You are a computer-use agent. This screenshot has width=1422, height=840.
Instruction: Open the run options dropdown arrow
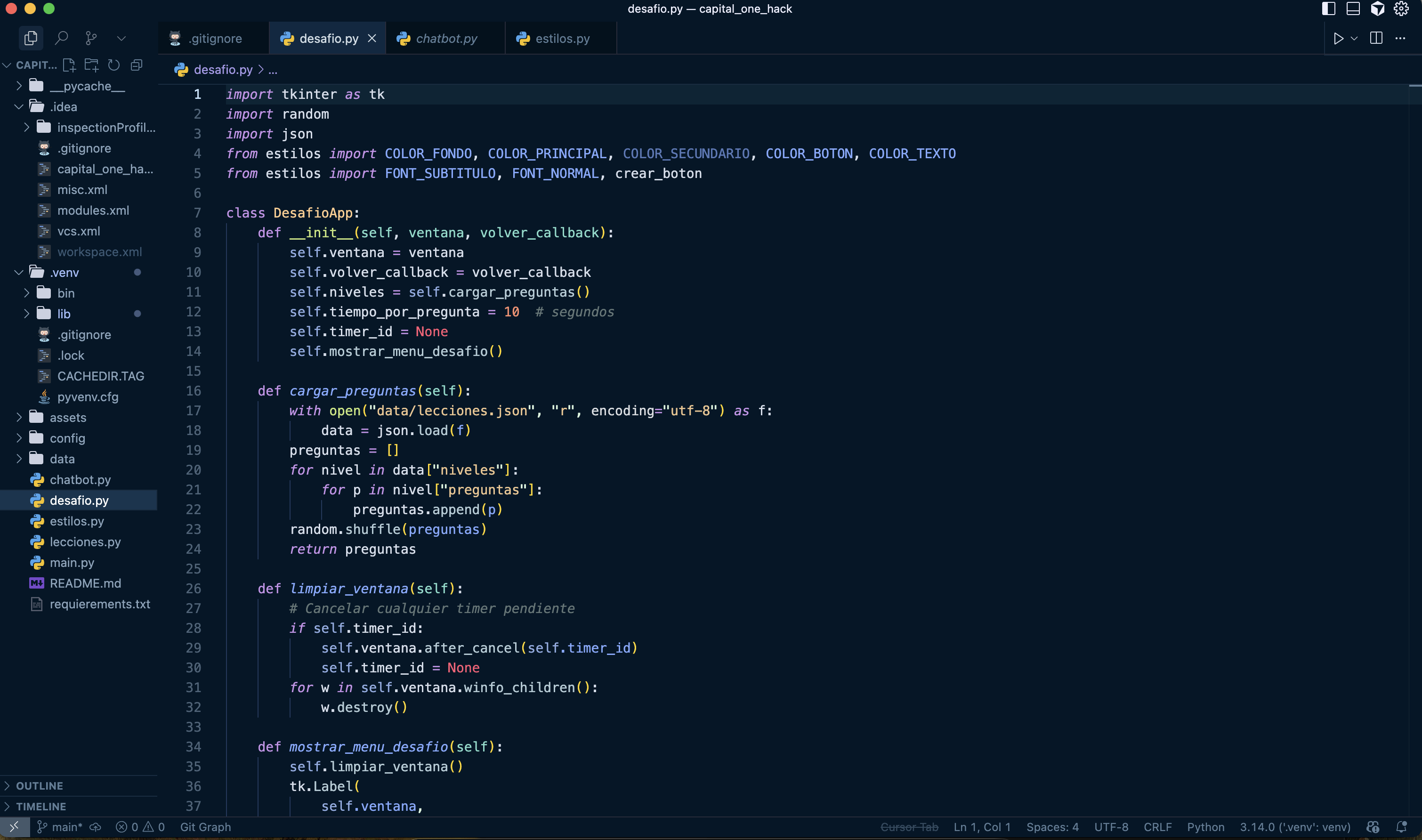click(x=1354, y=39)
